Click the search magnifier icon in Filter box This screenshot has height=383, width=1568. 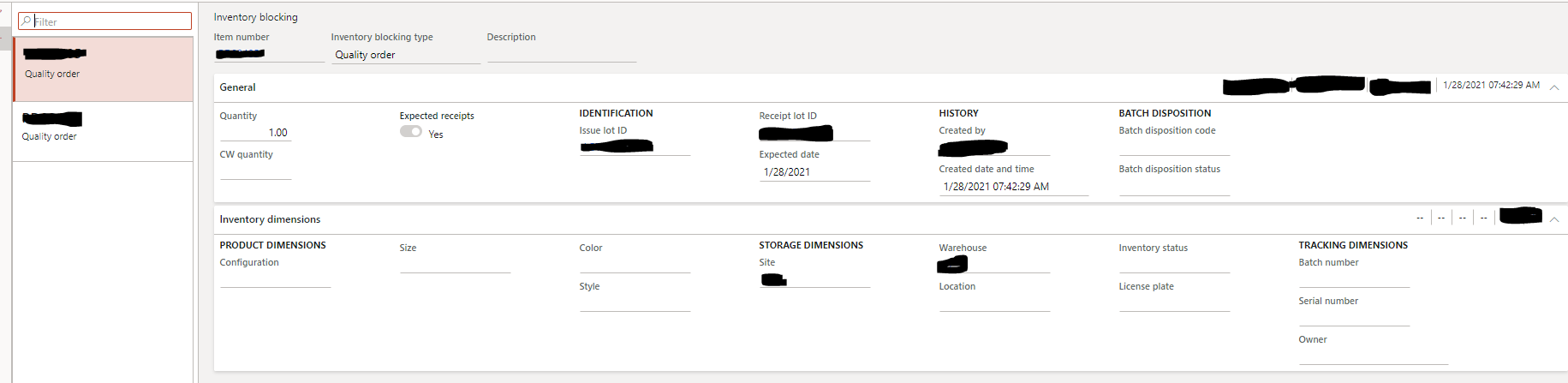point(27,21)
